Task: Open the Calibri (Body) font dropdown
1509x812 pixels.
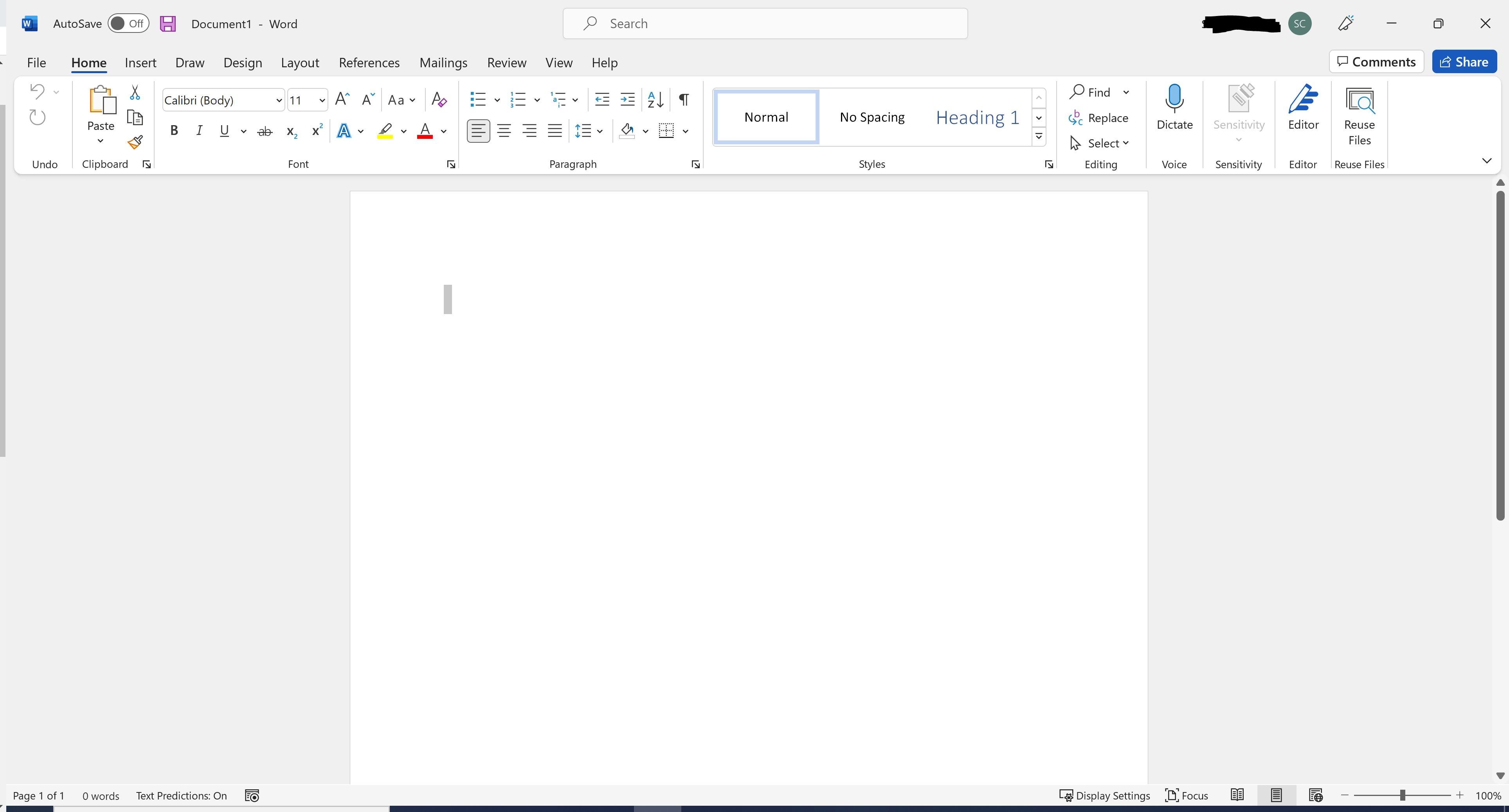Action: [x=279, y=101]
